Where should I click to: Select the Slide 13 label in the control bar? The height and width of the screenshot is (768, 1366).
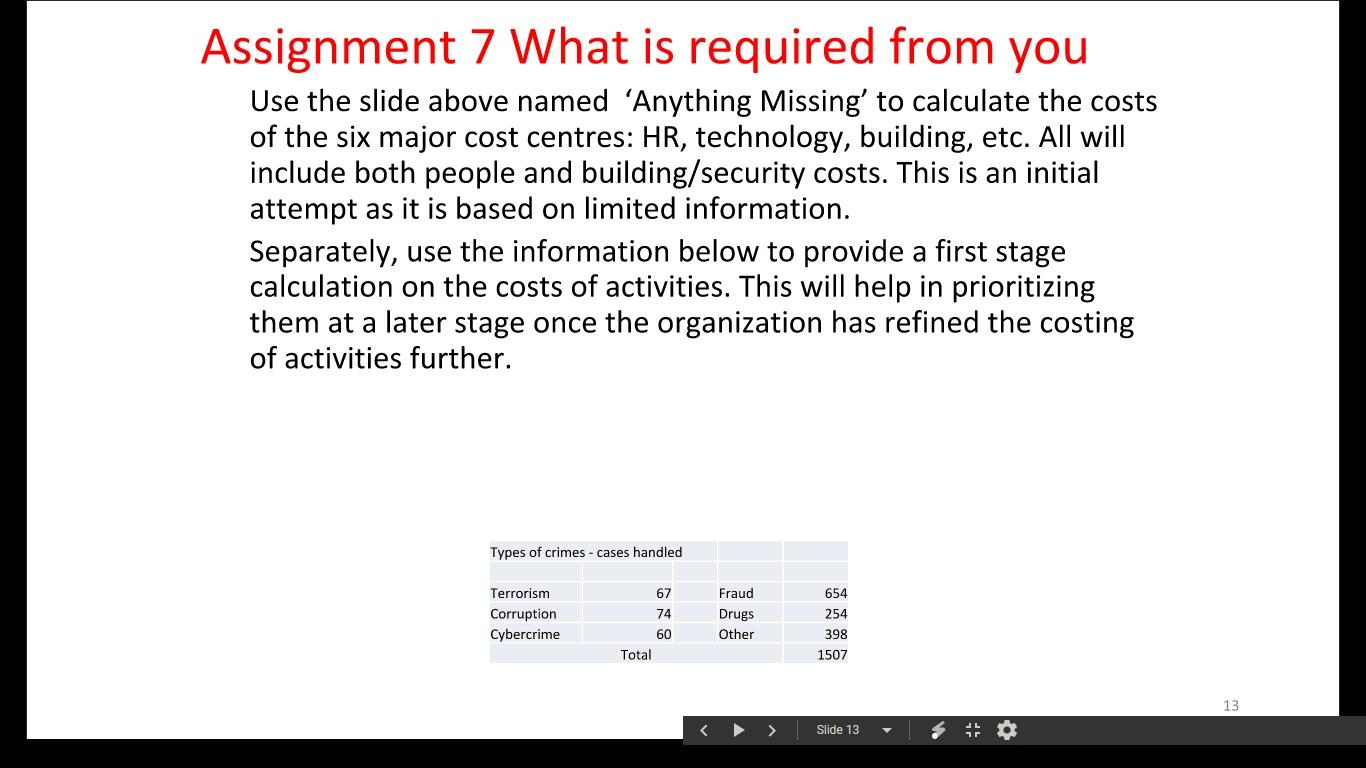click(838, 730)
